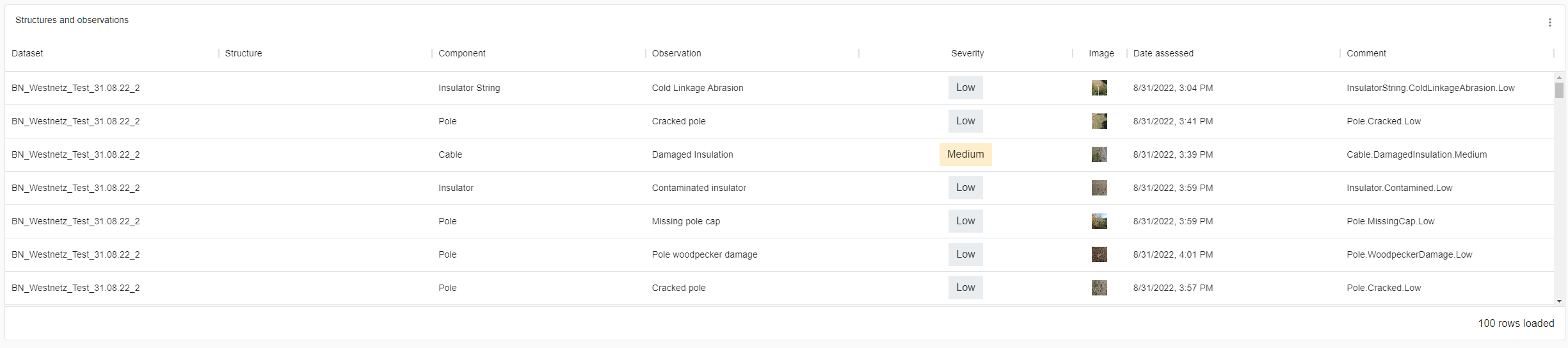Sort by the Dataset column header
This screenshot has height=348, width=1568.
28,53
